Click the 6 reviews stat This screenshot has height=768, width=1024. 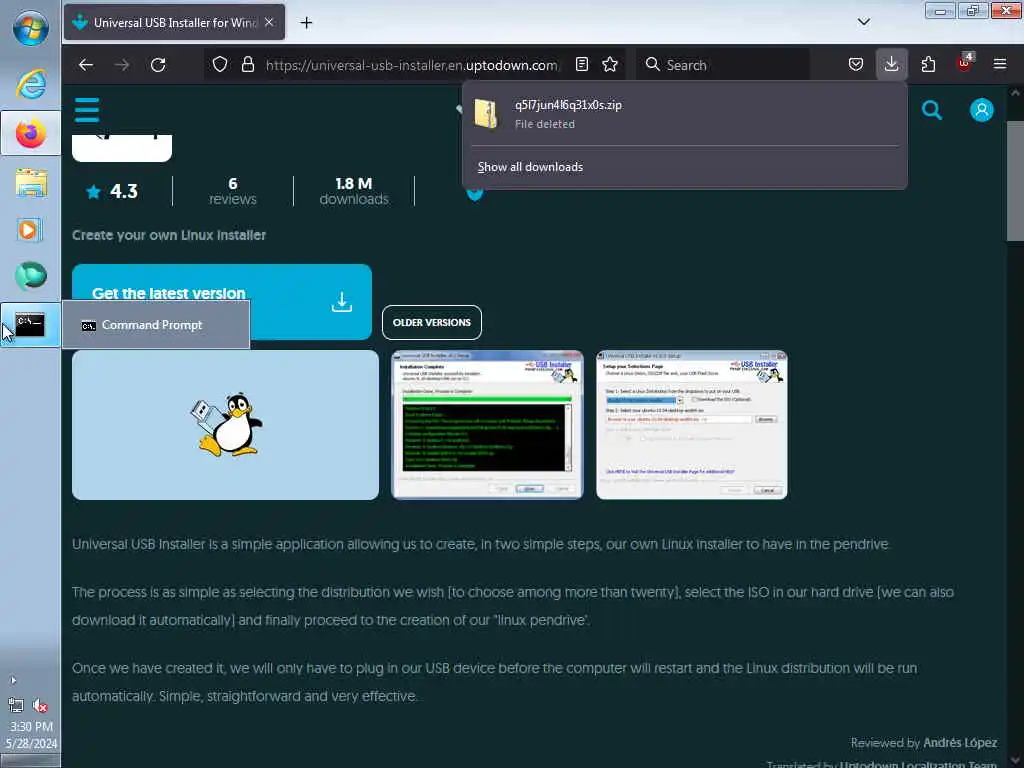tap(233, 191)
